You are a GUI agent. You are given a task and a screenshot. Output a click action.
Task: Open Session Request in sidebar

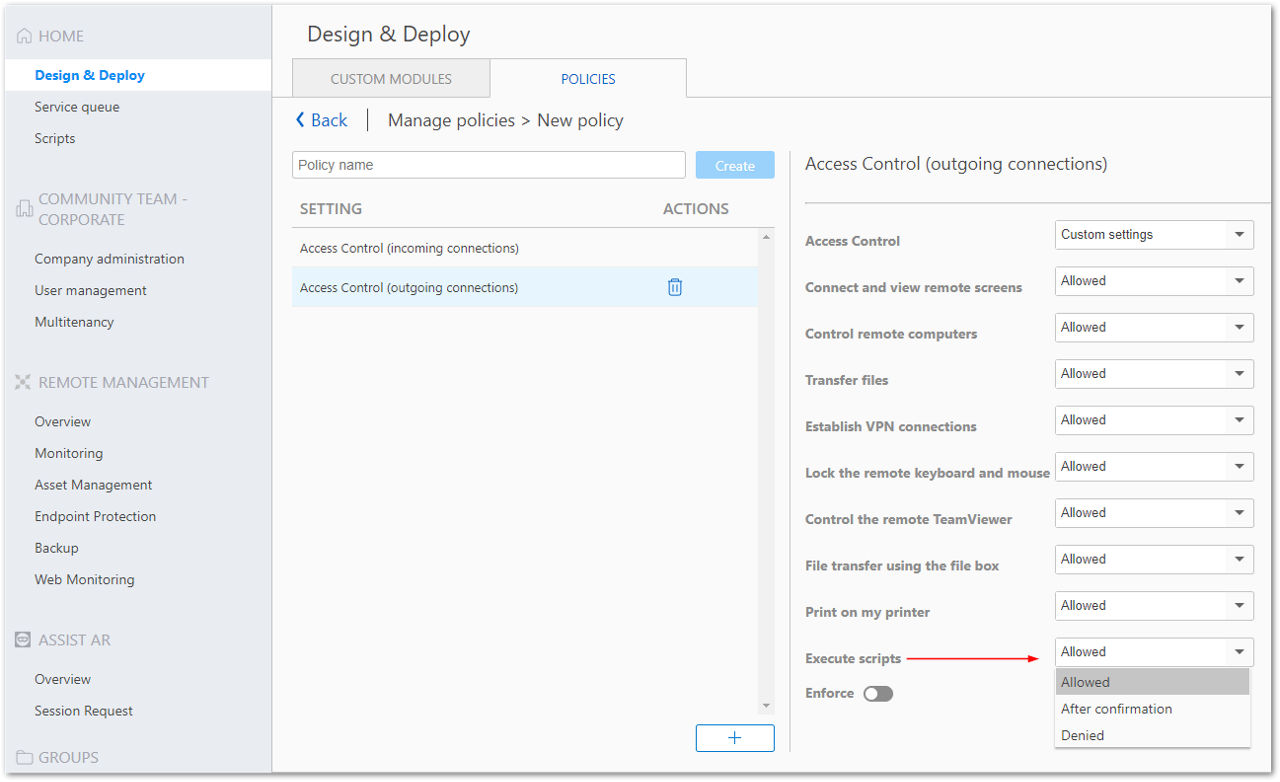click(83, 711)
